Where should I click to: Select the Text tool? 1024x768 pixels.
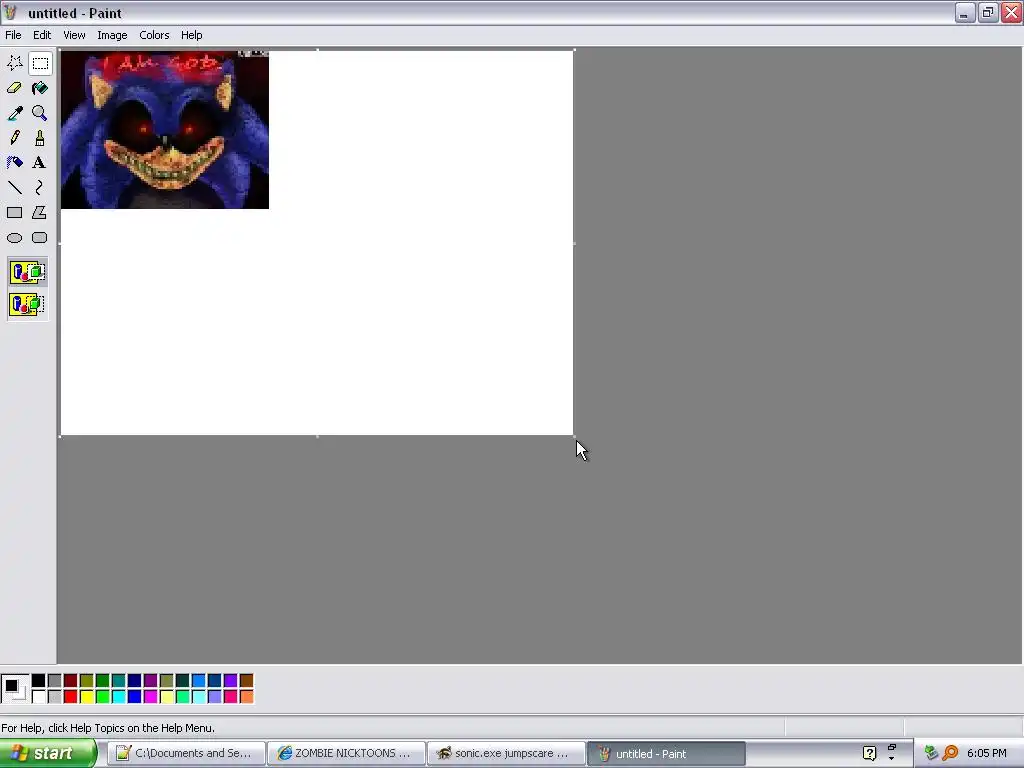(40, 163)
